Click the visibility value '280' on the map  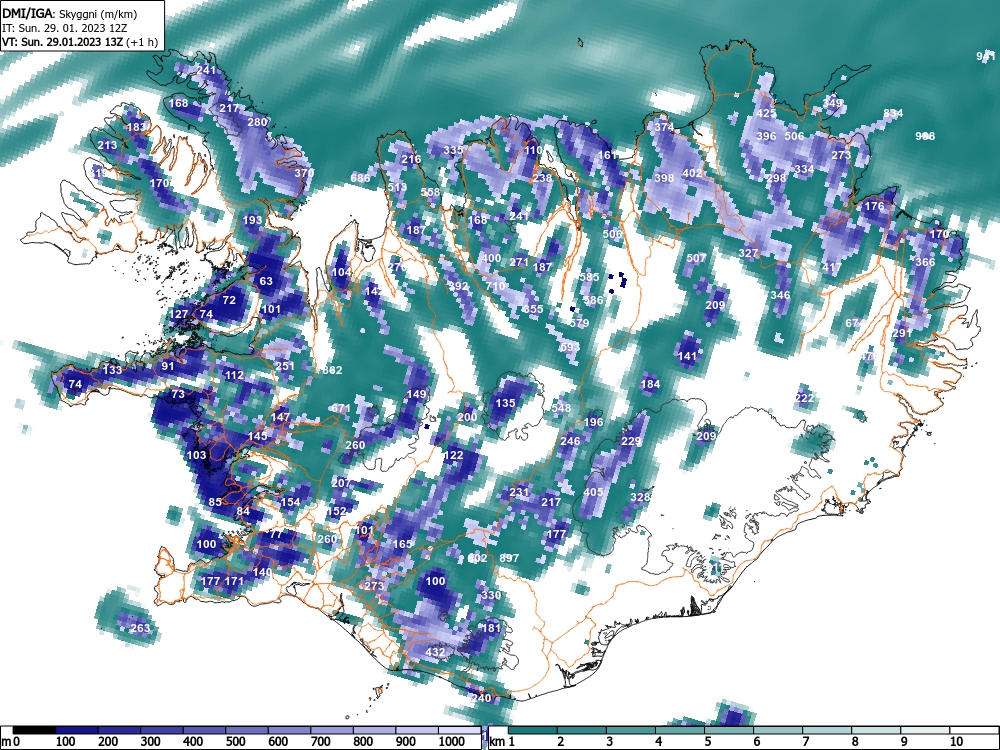[257, 122]
